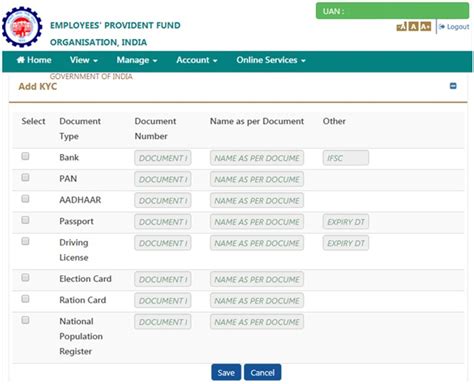Click the Driving License name field
474x384 pixels.
[x=257, y=243]
